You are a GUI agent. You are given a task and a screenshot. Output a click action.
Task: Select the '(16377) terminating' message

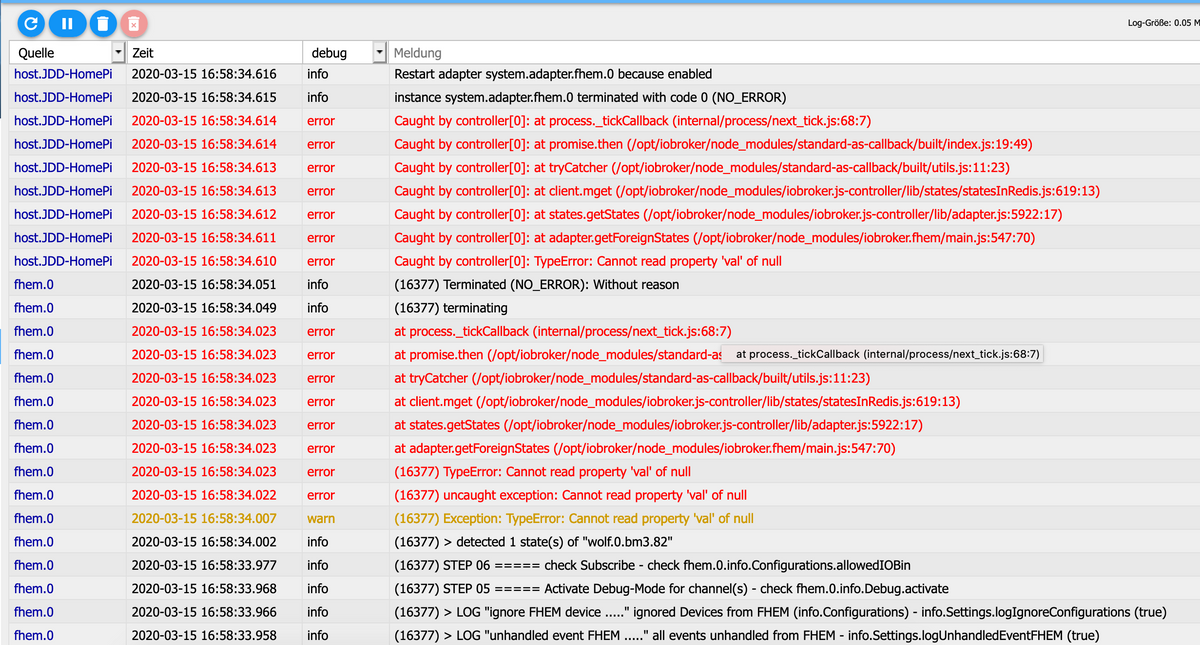(451, 308)
